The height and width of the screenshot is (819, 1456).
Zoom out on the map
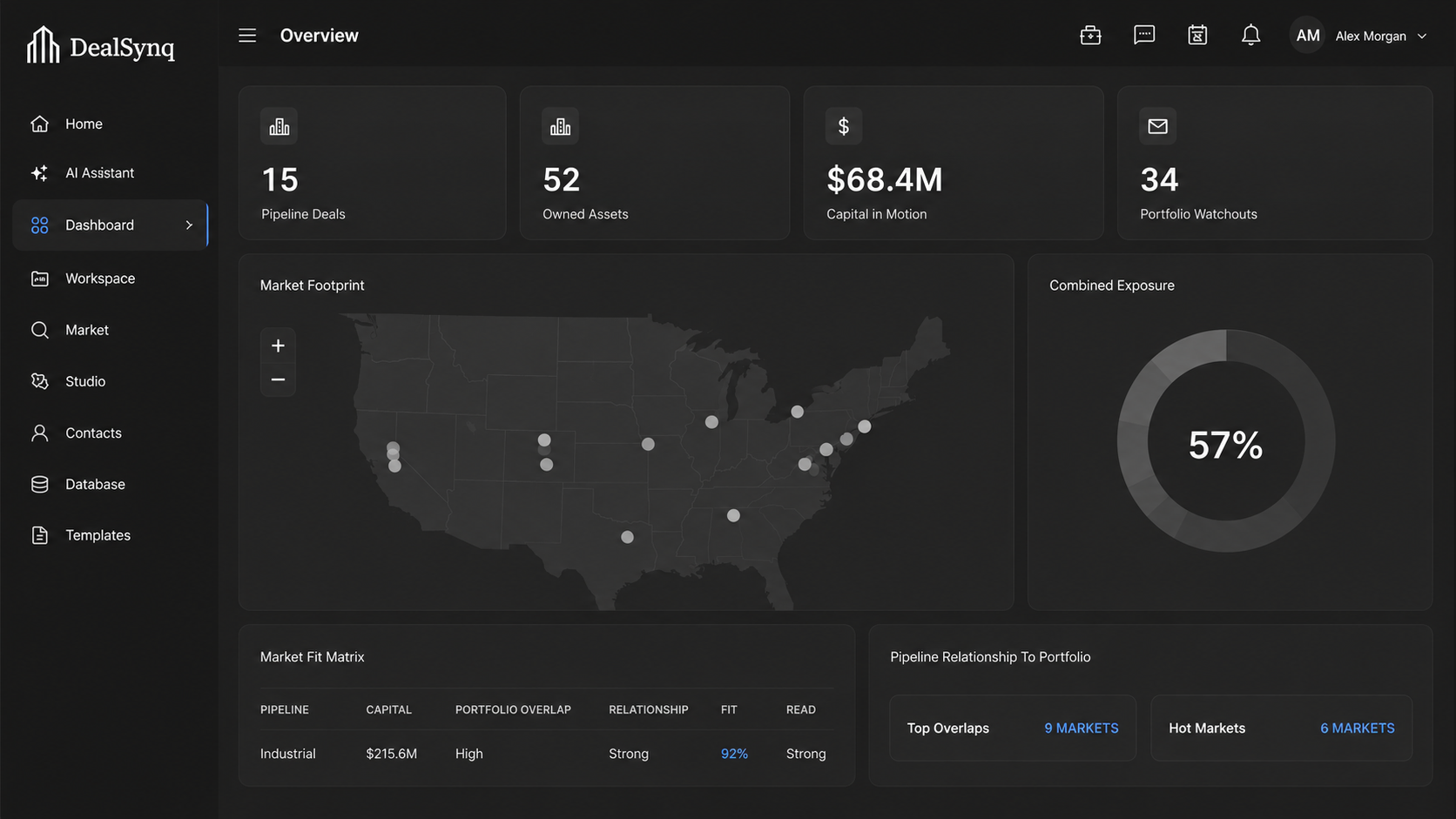(x=278, y=379)
